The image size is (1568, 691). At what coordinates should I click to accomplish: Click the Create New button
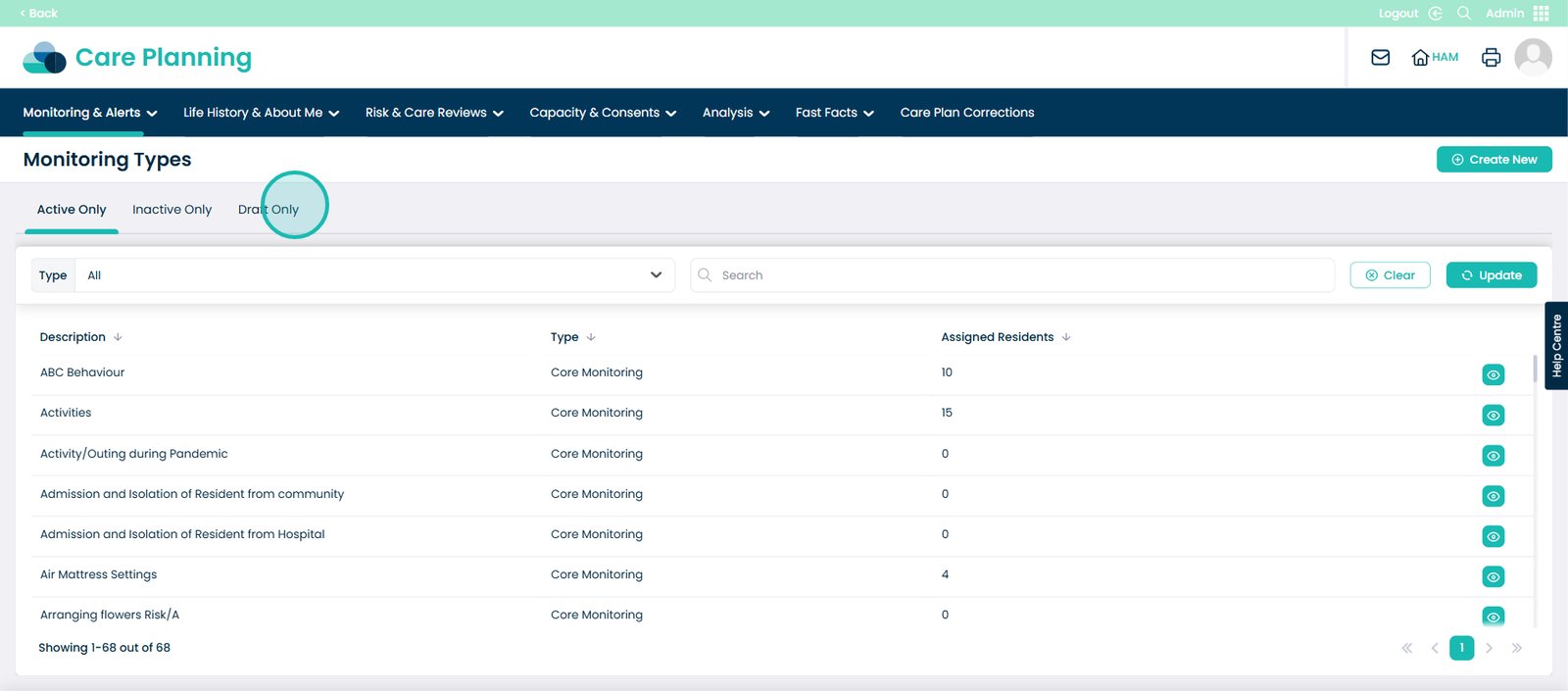pyautogui.click(x=1494, y=160)
